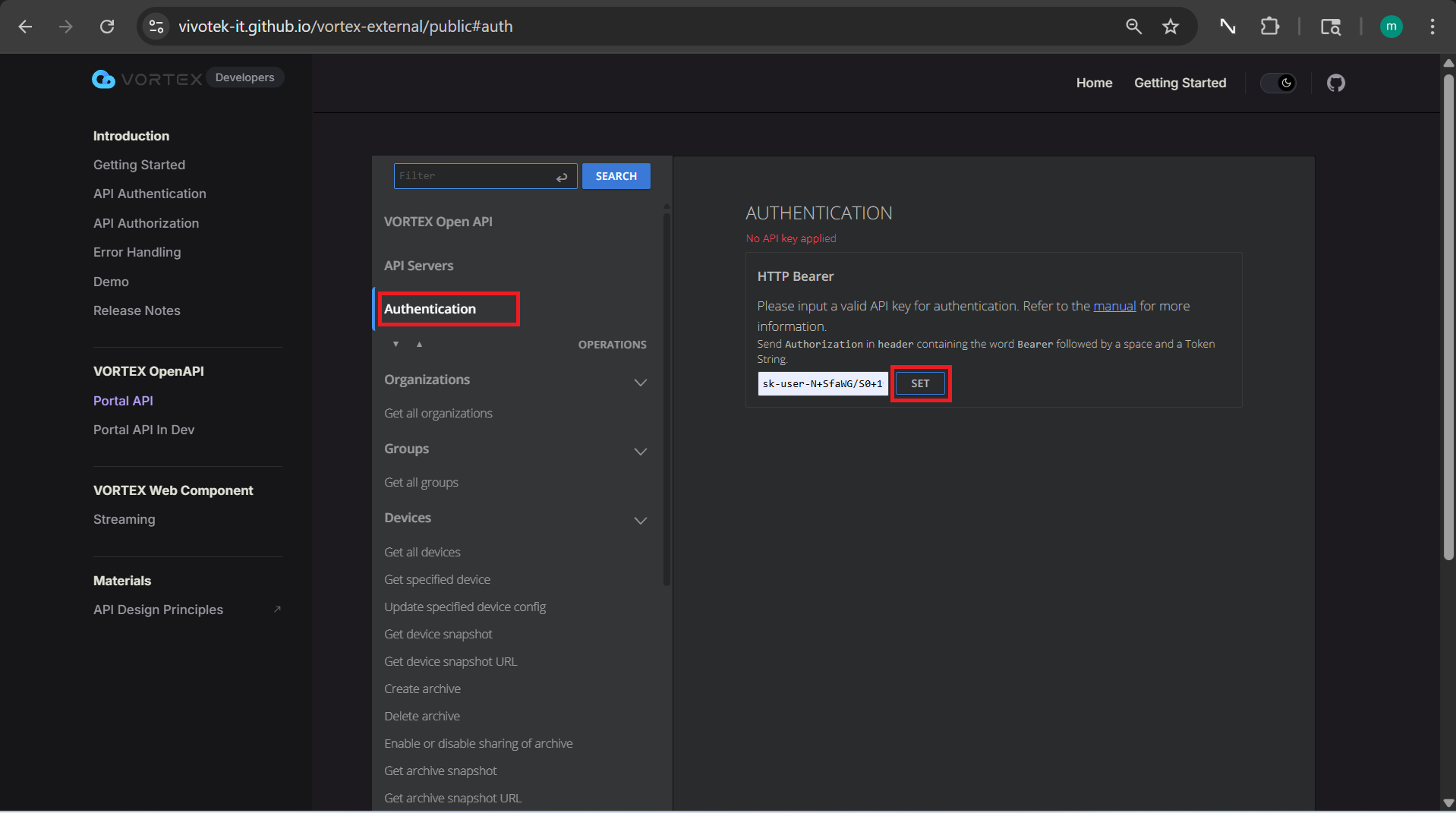Image resolution: width=1456 pixels, height=813 pixels.
Task: Expand all operations with down triangle
Action: coord(396,345)
